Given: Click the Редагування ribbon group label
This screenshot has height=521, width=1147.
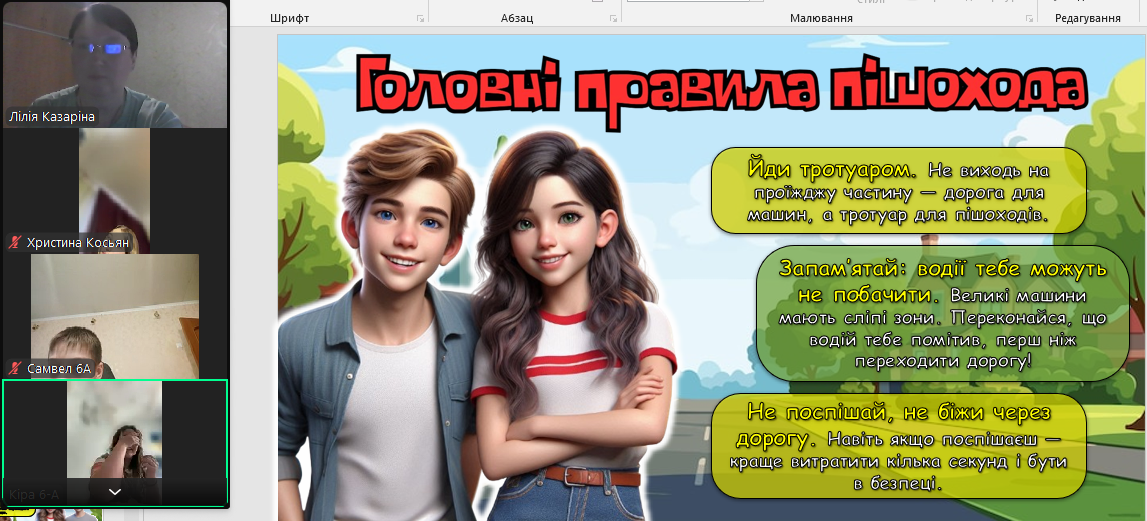Looking at the screenshot, I should click(1088, 18).
